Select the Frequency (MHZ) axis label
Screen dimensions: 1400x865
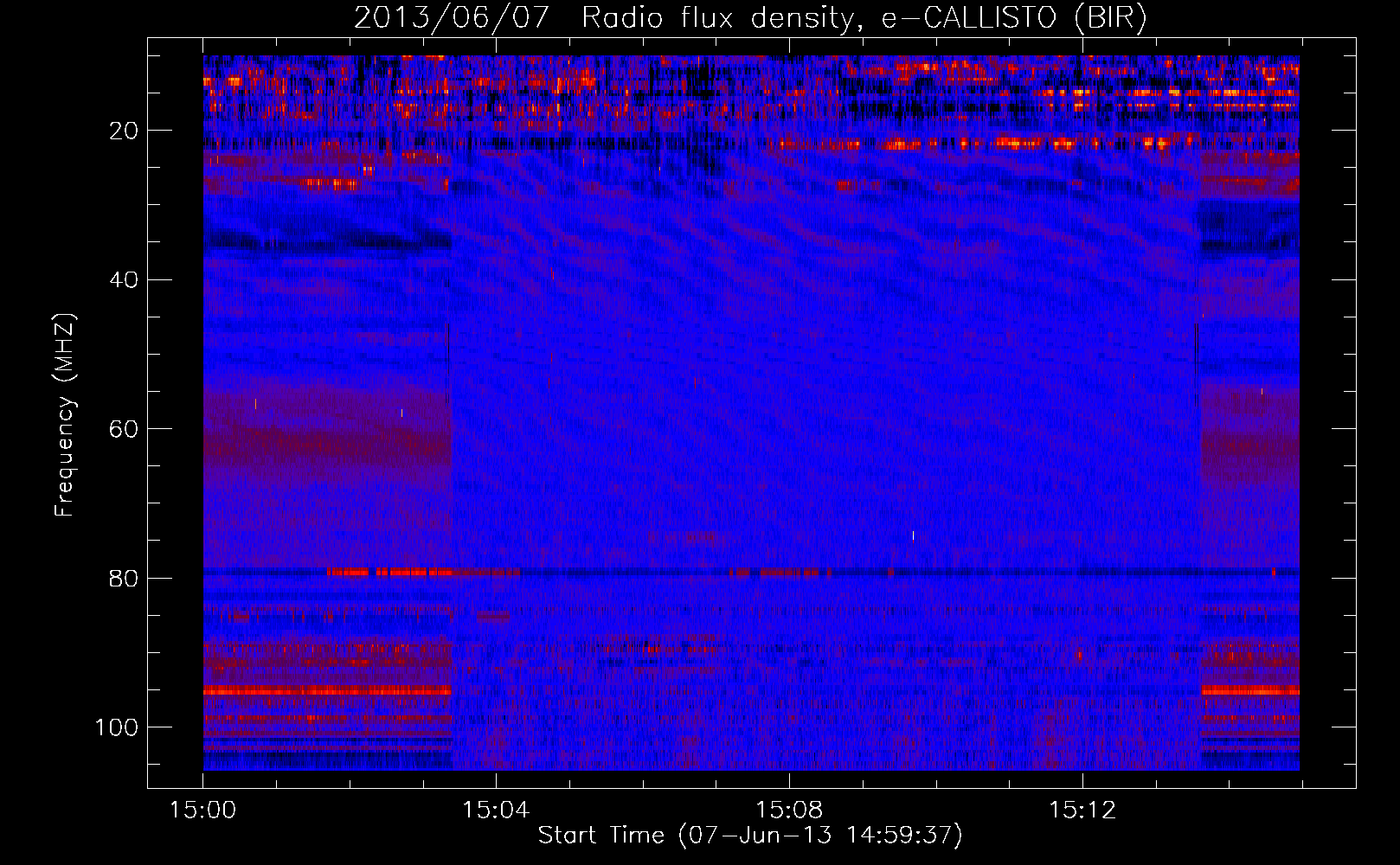click(66, 414)
